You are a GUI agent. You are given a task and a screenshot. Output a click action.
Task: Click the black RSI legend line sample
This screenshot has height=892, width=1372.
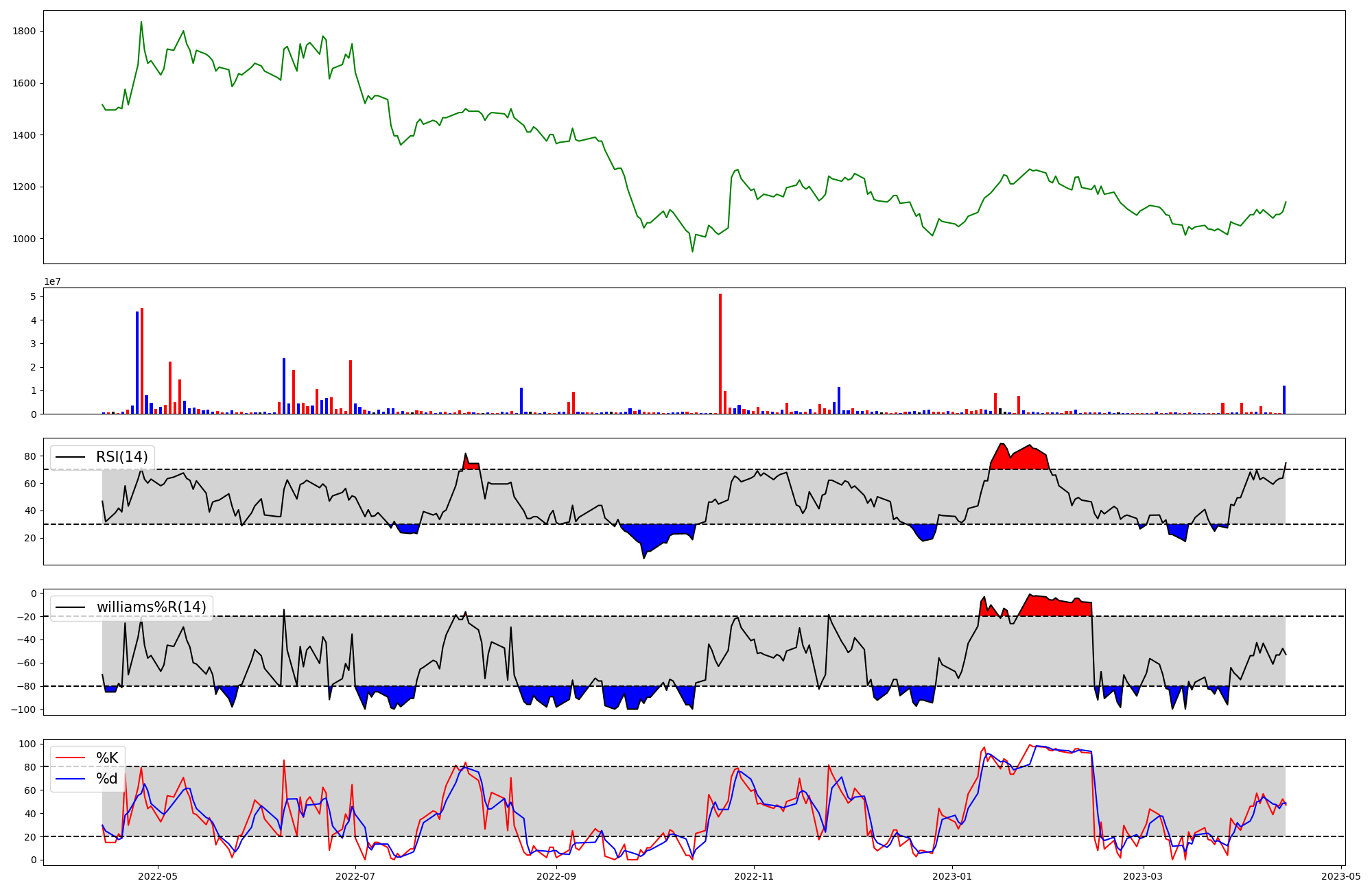tap(70, 457)
